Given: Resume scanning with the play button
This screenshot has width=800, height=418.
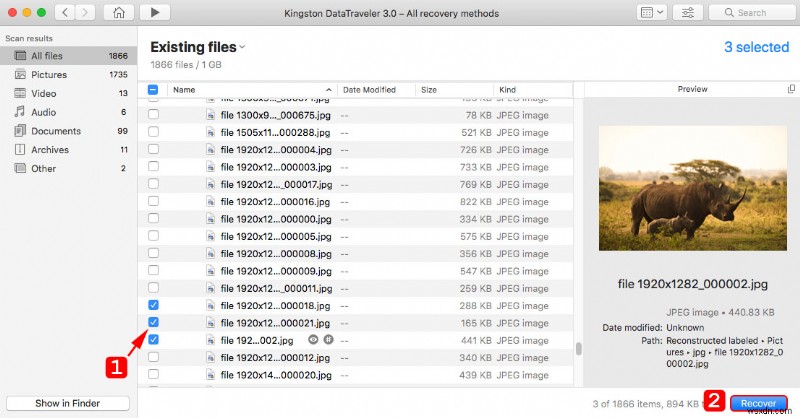Looking at the screenshot, I should click(155, 13).
